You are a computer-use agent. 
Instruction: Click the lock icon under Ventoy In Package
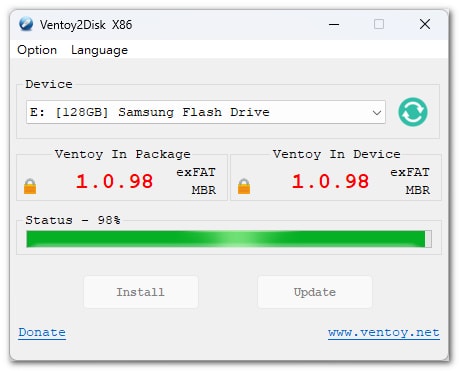pyautogui.click(x=30, y=186)
